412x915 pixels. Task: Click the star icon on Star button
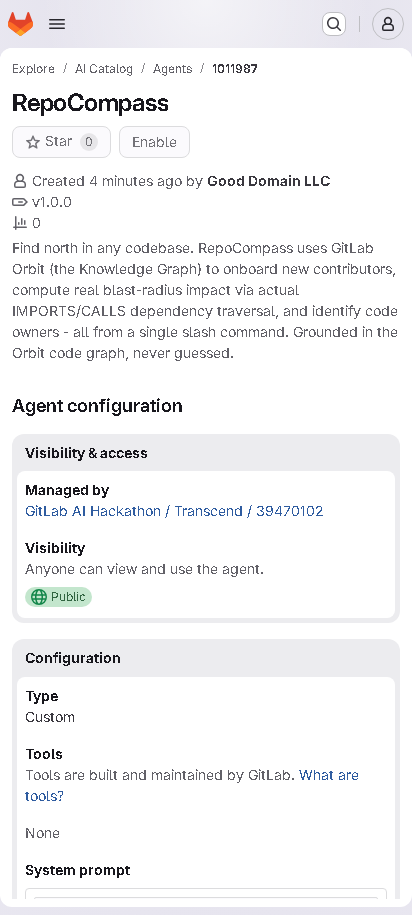tap(33, 142)
